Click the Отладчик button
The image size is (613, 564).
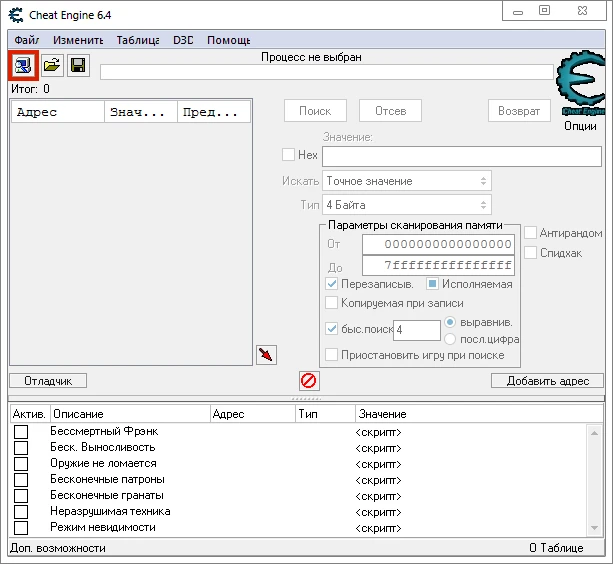pyautogui.click(x=48, y=381)
